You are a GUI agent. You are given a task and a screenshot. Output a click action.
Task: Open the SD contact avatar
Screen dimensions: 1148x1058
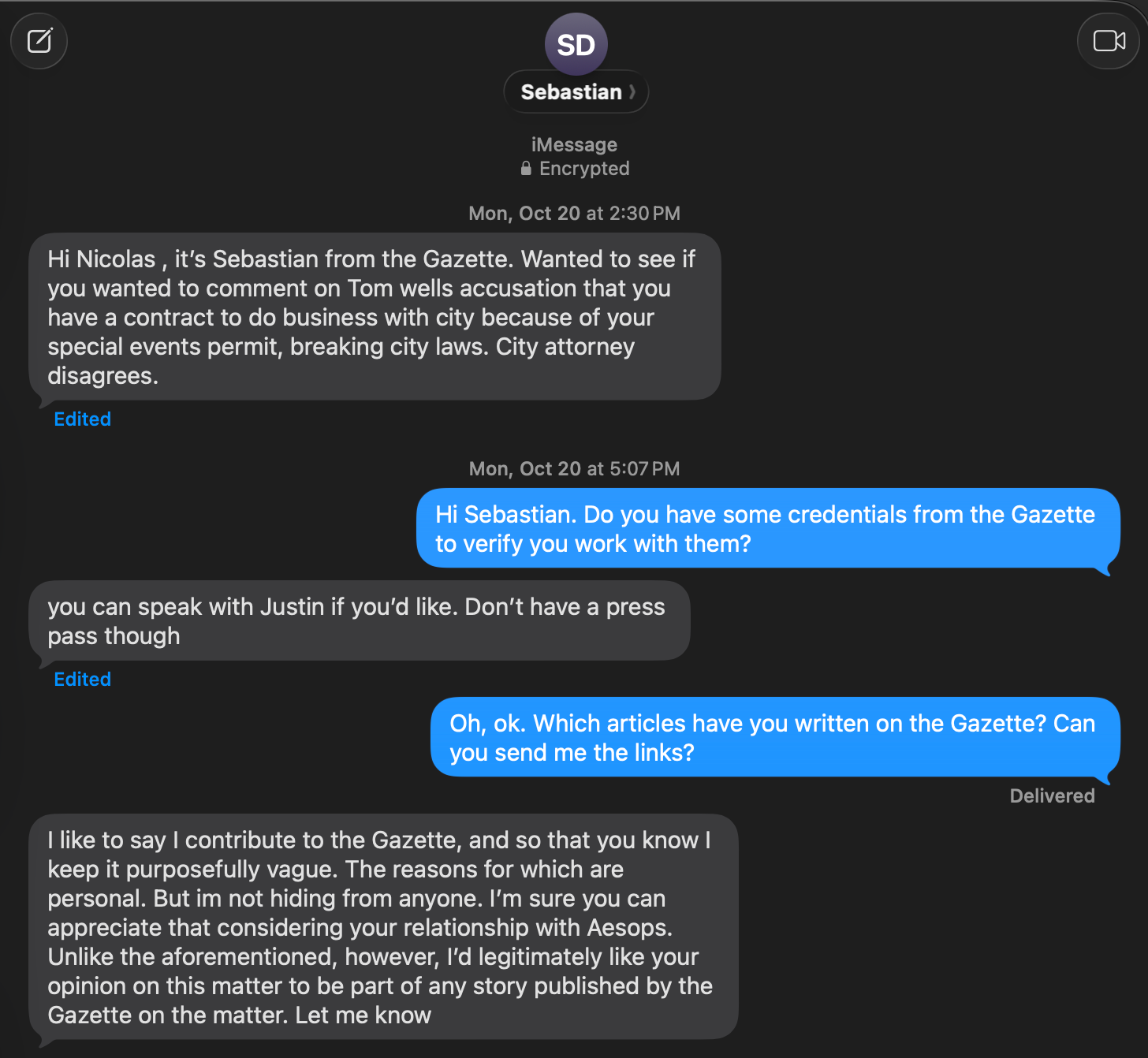pyautogui.click(x=576, y=44)
